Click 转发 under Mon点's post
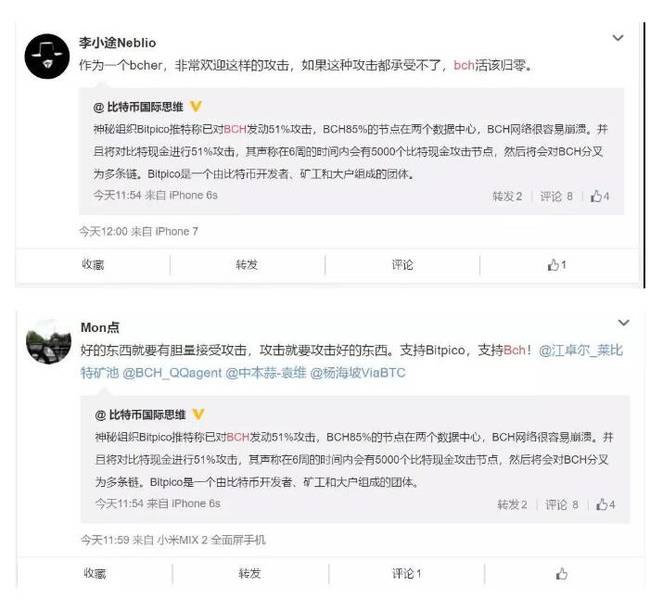The image size is (650, 599). click(250, 574)
